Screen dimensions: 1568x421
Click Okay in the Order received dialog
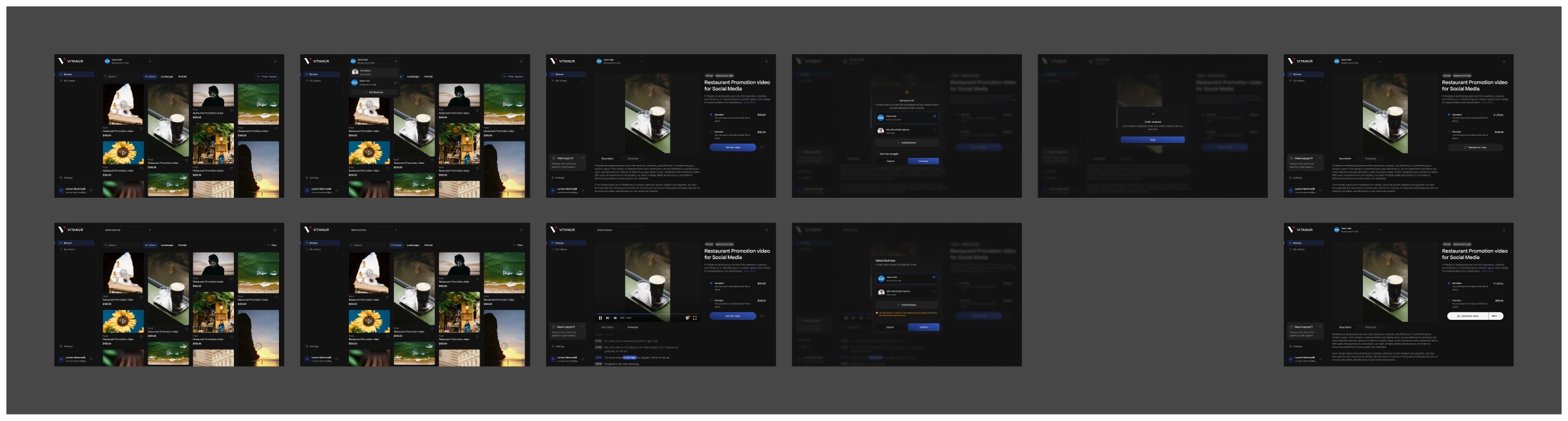[x=1152, y=140]
